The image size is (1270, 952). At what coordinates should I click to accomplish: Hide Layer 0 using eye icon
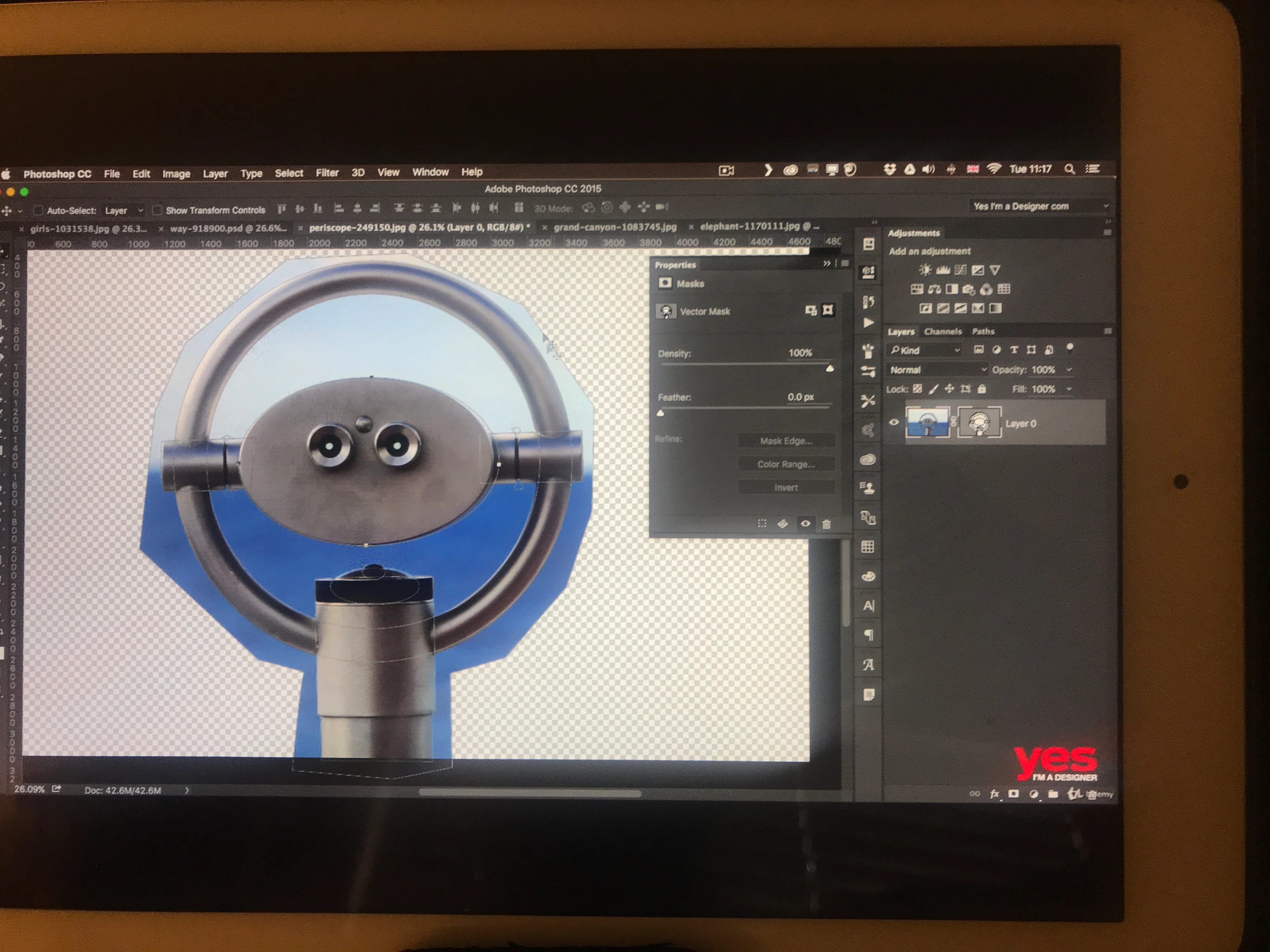894,422
